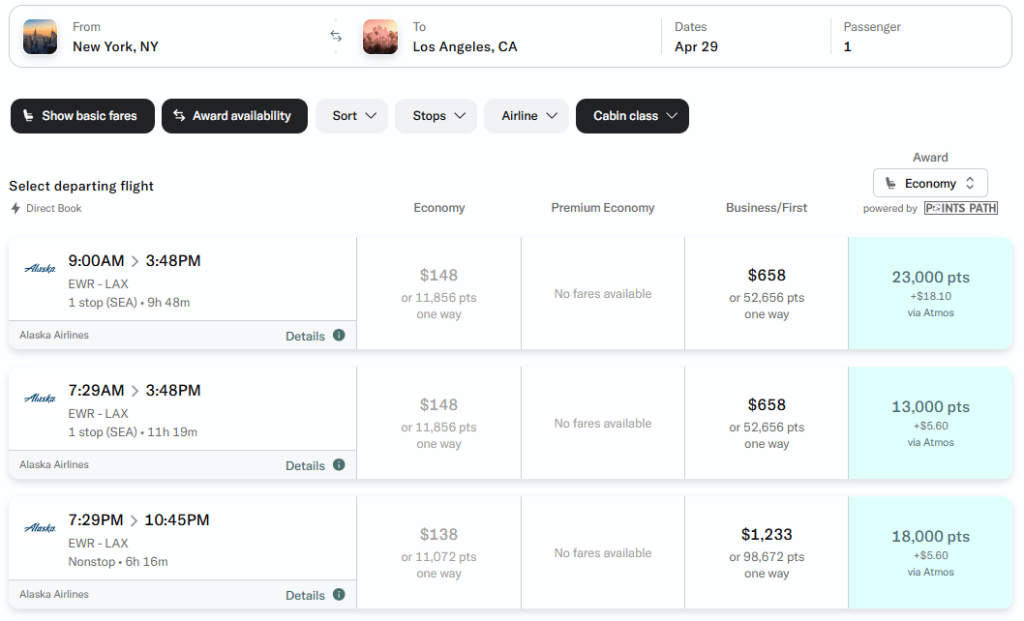This screenshot has width=1024, height=621.
Task: Click info icon on the 7:29AM flight
Action: point(339,465)
